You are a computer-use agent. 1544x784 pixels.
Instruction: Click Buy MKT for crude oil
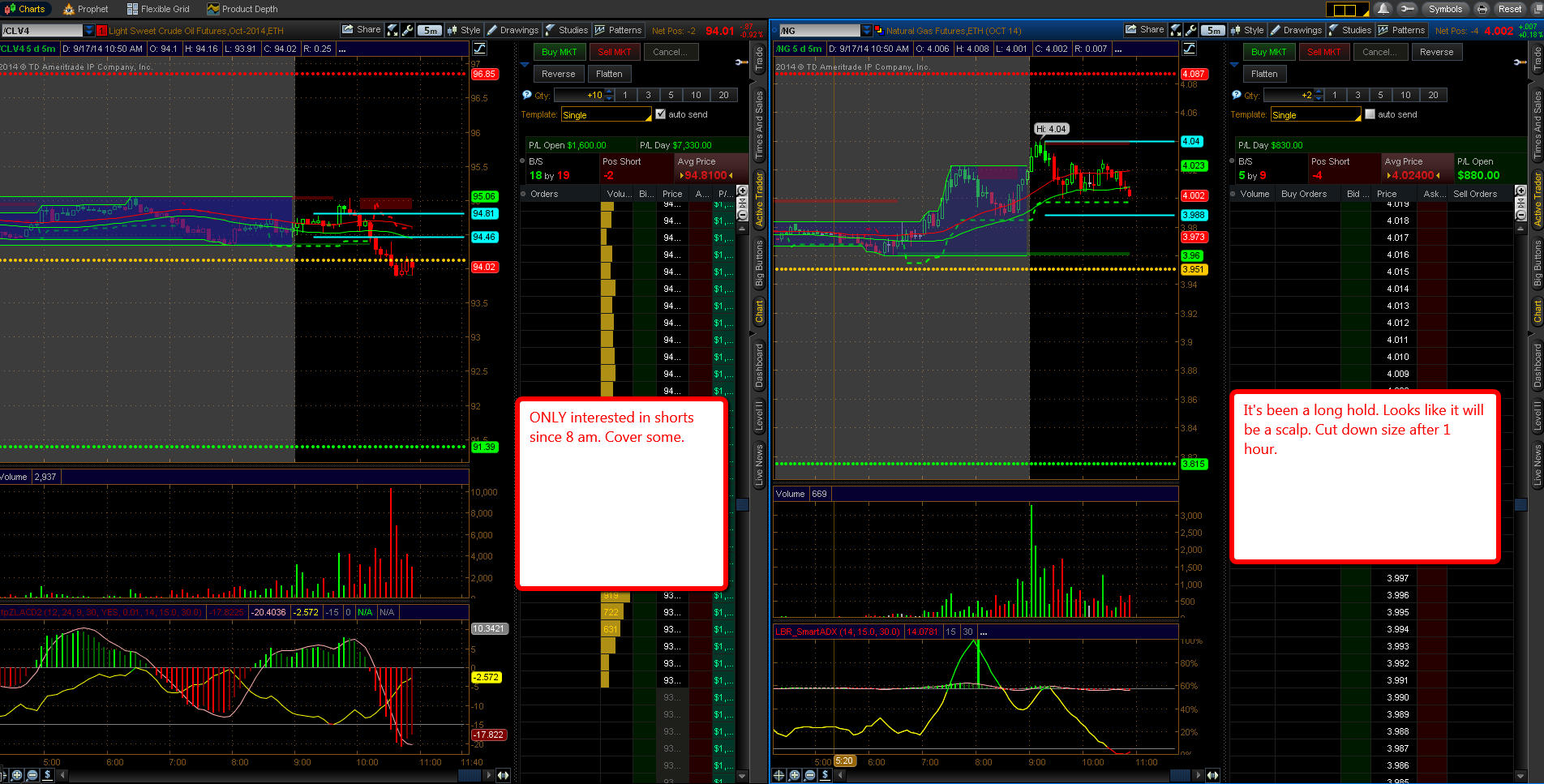click(560, 52)
